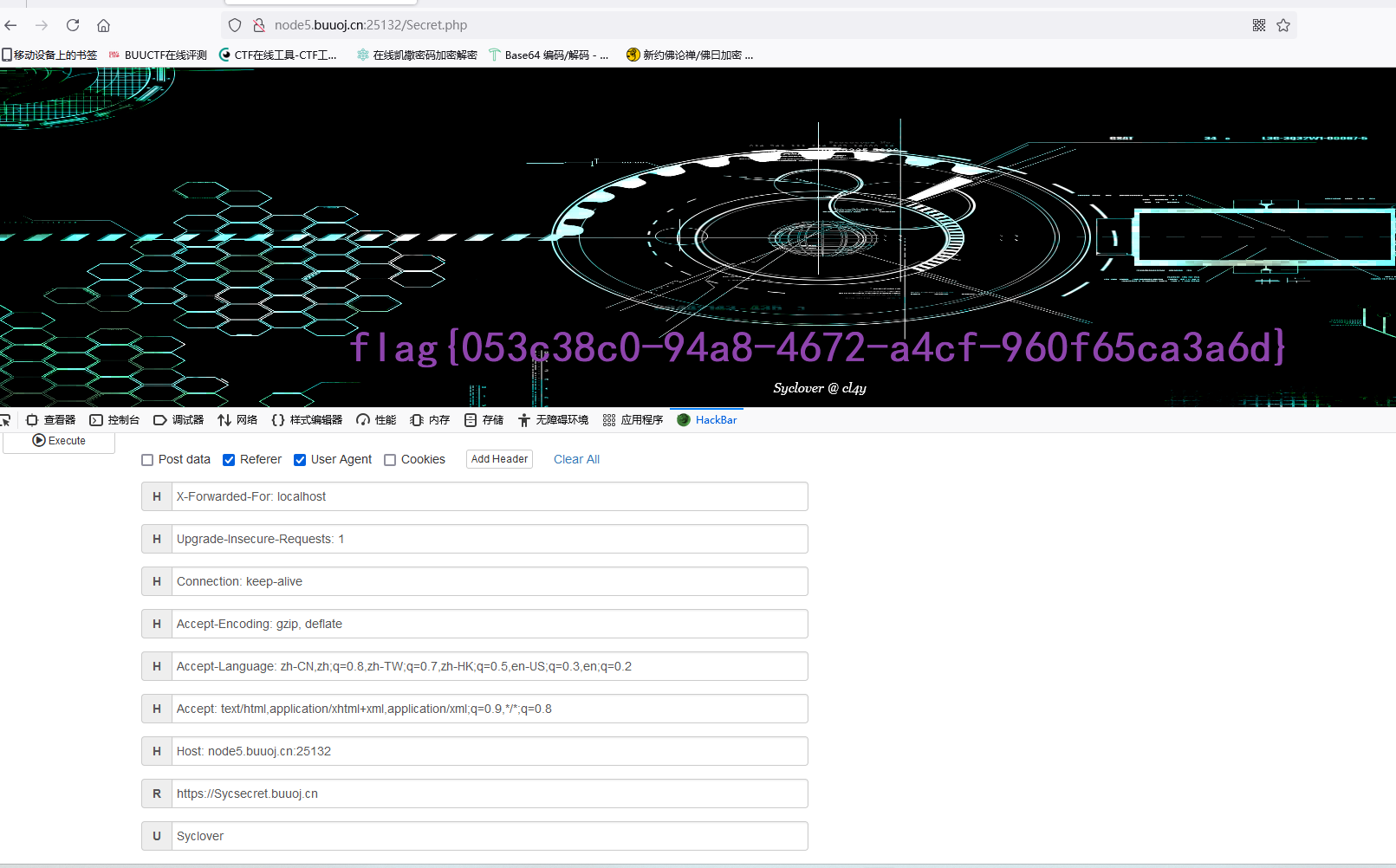The image size is (1396, 868).
Task: Click the element picker arrow in devtools
Action: point(7,419)
